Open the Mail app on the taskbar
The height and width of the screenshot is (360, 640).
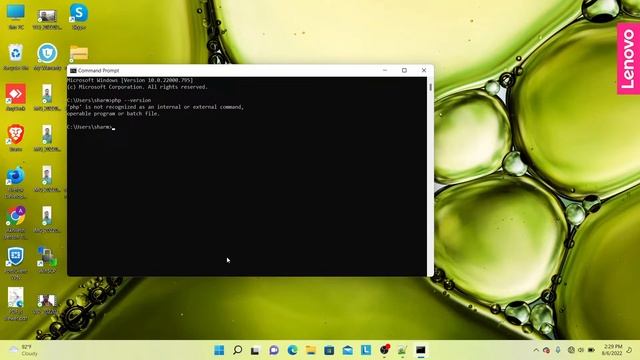[x=347, y=350]
